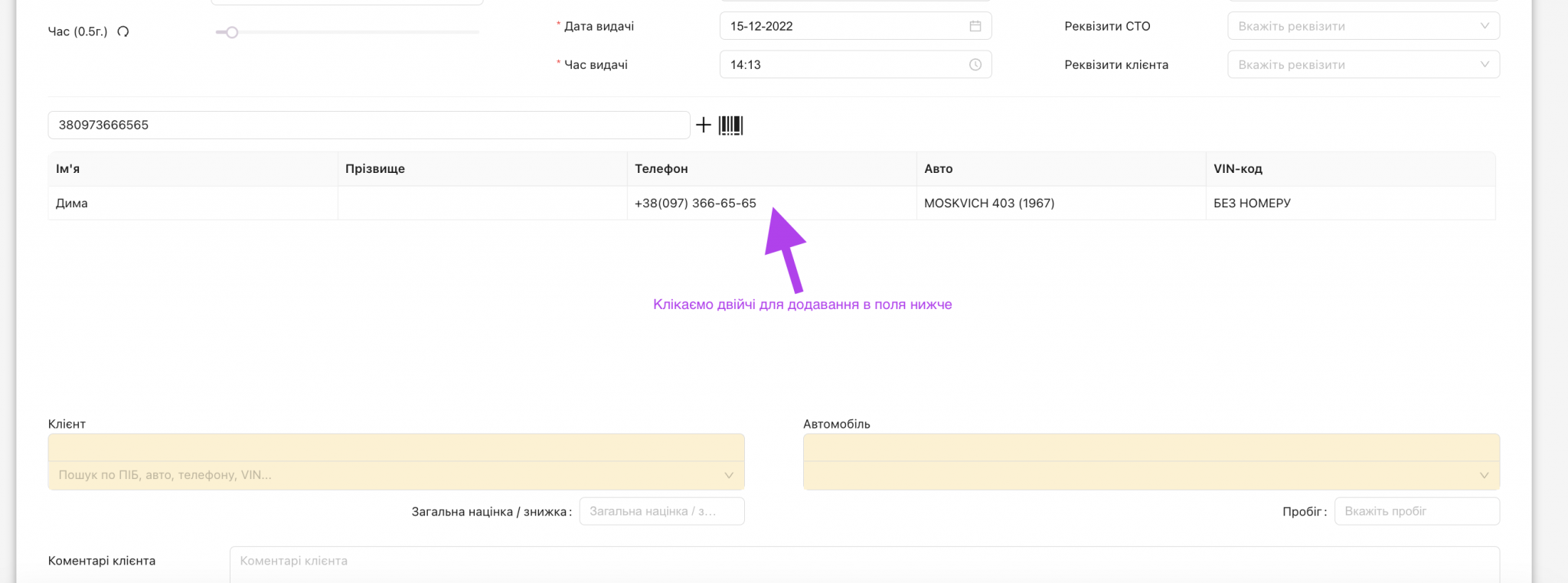
Task: Click the Загальна націнка / знижка input
Action: (x=661, y=511)
